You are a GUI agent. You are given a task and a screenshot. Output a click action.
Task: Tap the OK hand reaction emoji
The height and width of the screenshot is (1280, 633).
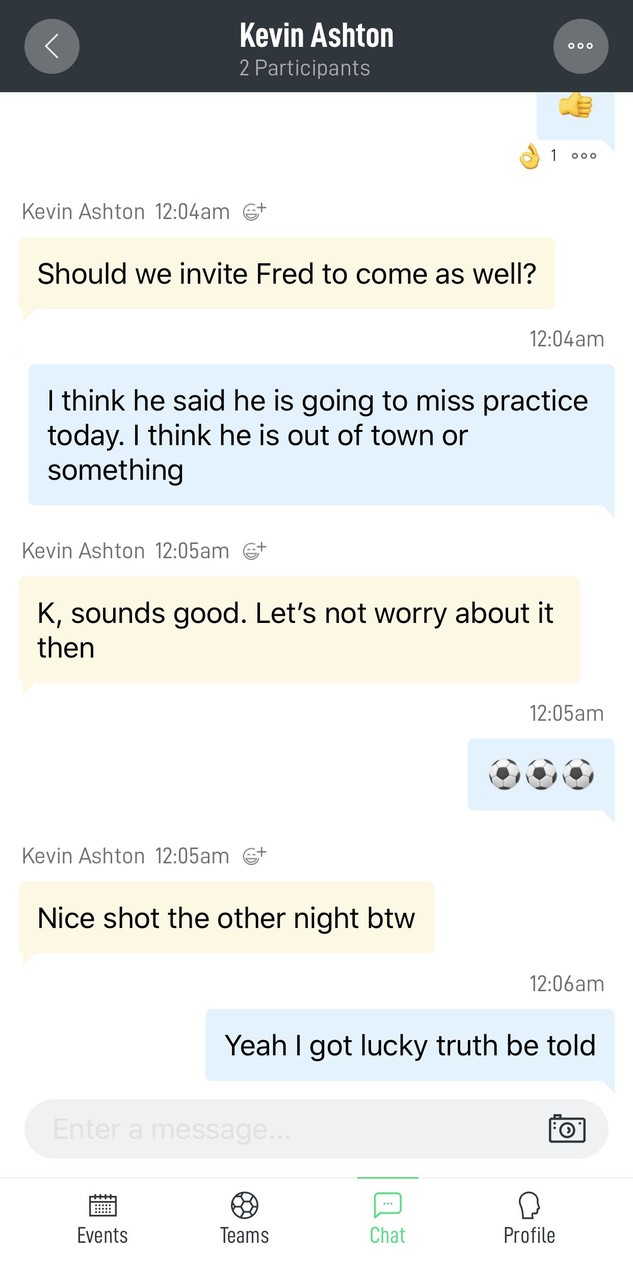pos(529,156)
